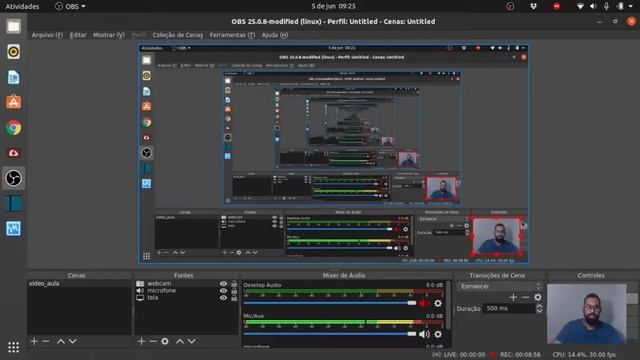640x360 pixels.
Task: Toggle visibility eye for the webcam source
Action: pos(223,283)
